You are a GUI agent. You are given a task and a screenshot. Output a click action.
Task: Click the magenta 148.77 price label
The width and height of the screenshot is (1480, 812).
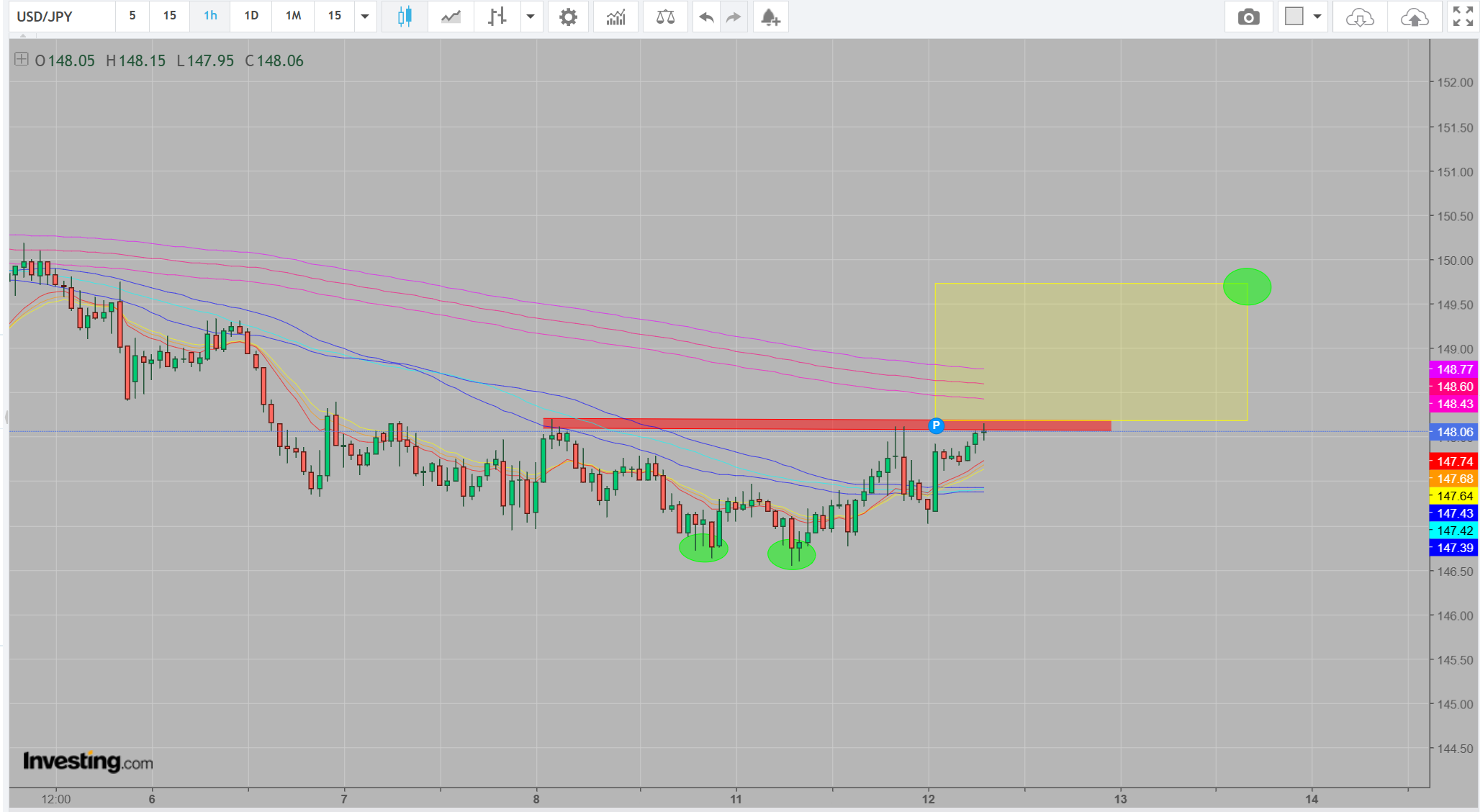pos(1455,369)
